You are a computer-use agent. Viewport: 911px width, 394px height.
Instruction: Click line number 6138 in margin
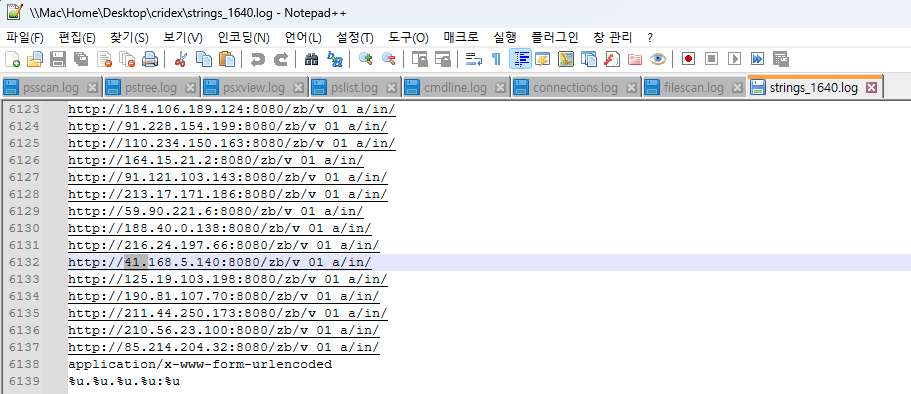pyautogui.click(x=24, y=364)
